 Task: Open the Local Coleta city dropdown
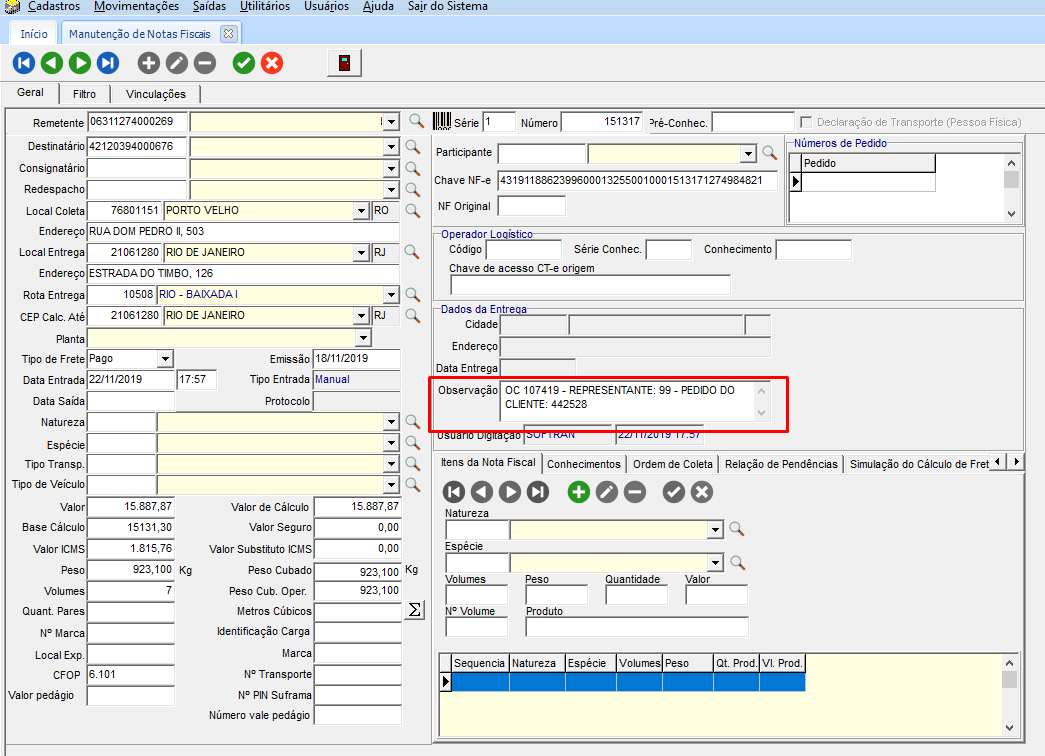pyautogui.click(x=361, y=211)
